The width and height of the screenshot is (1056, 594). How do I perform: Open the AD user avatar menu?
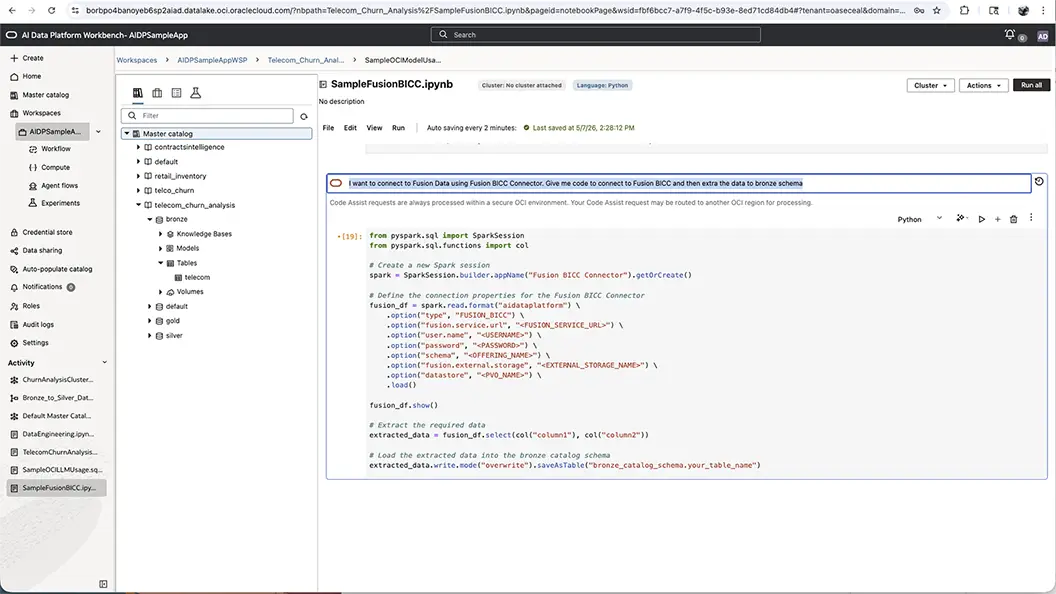[1042, 36]
